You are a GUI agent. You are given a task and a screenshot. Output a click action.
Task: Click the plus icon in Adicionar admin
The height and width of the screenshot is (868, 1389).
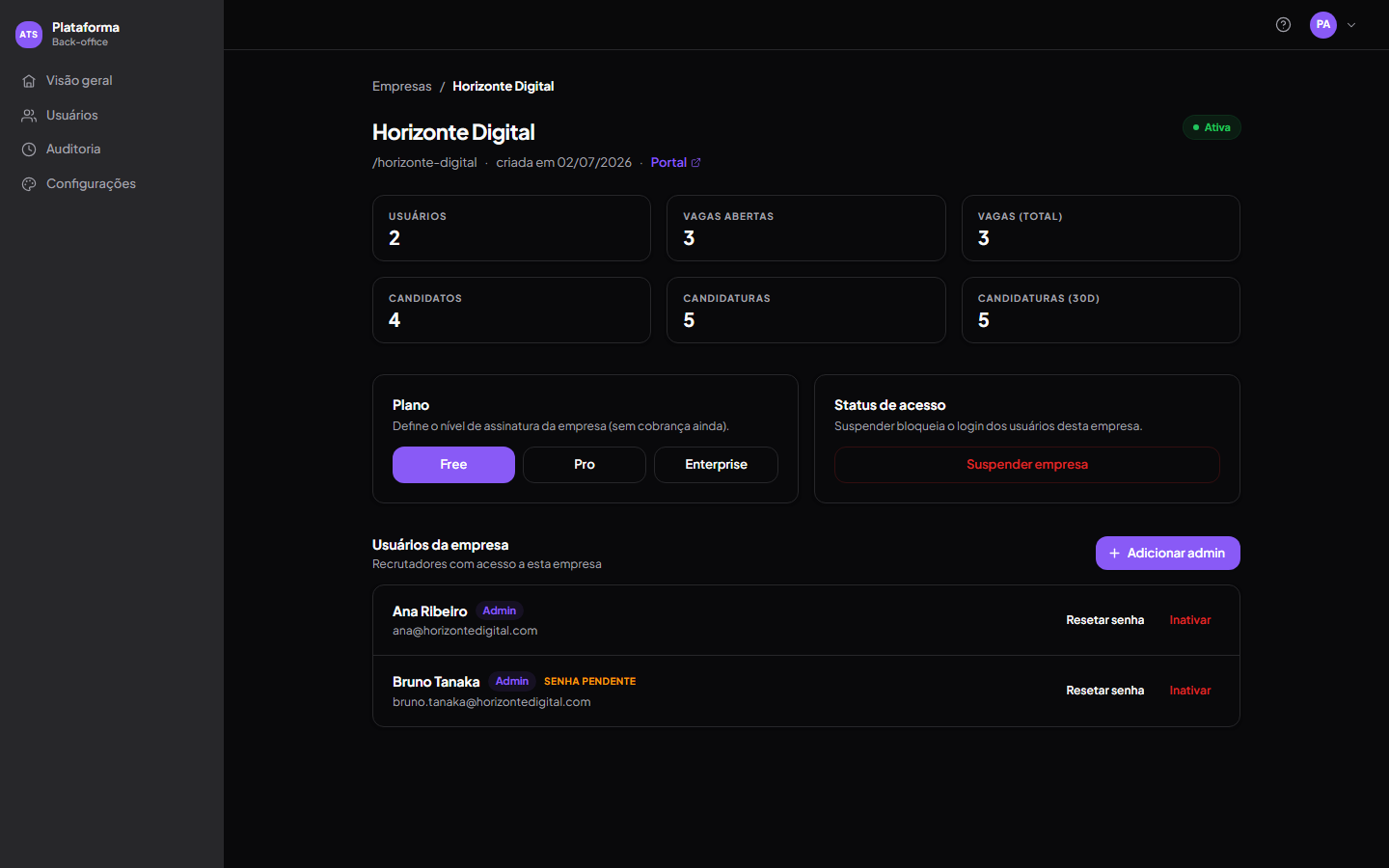pyautogui.click(x=1114, y=554)
